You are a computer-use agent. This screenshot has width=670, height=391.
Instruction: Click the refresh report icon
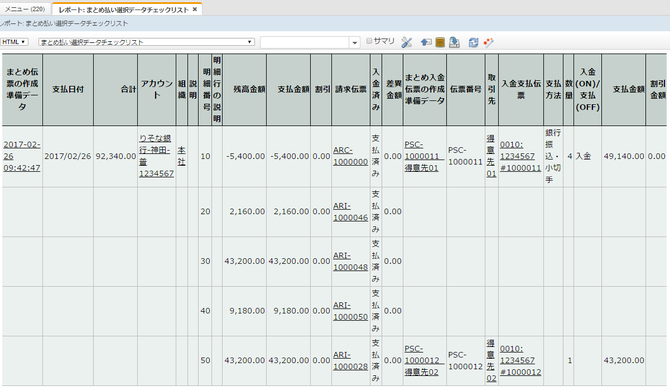tap(473, 42)
